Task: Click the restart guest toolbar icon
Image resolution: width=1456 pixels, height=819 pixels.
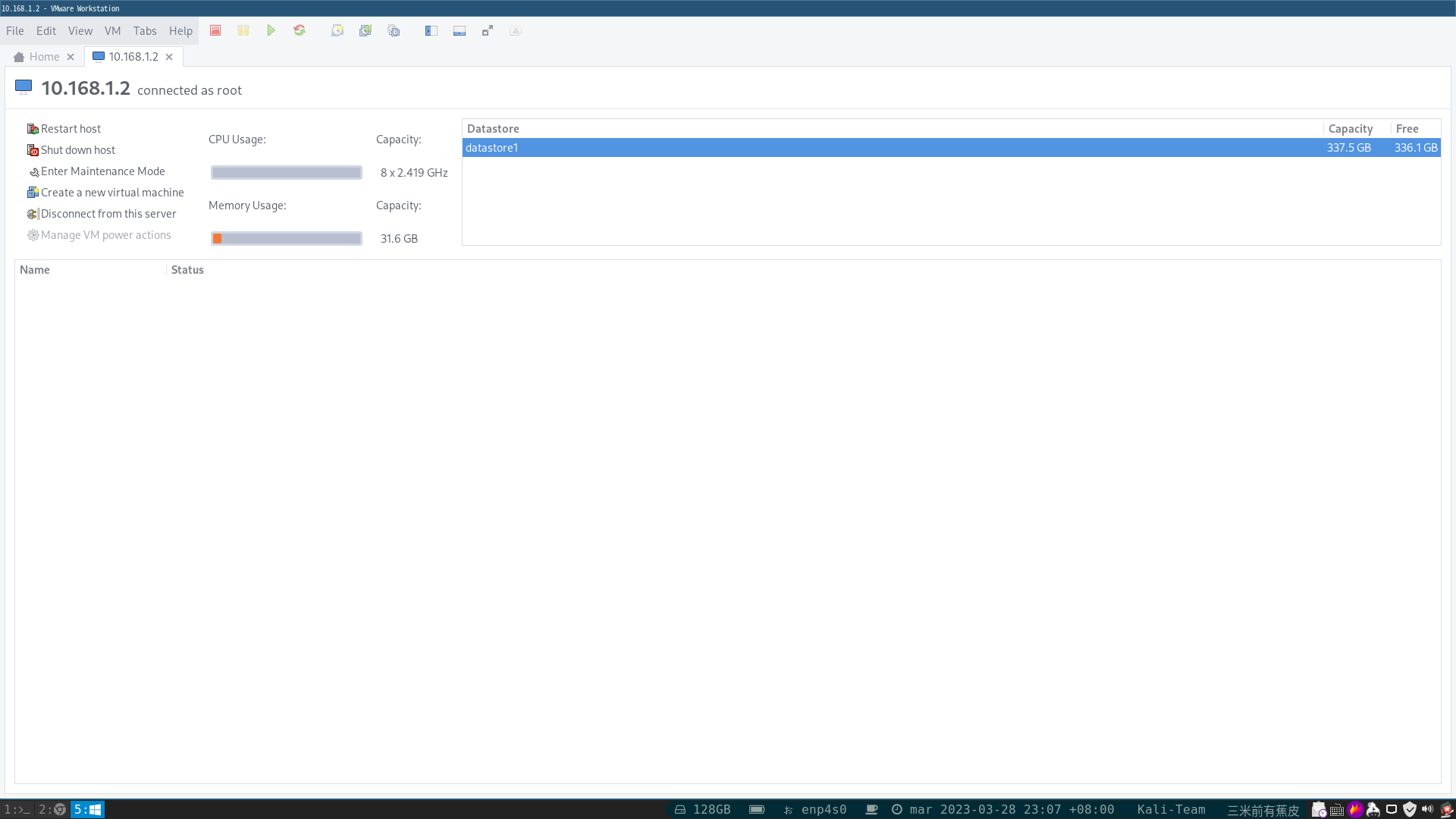Action: point(300,31)
